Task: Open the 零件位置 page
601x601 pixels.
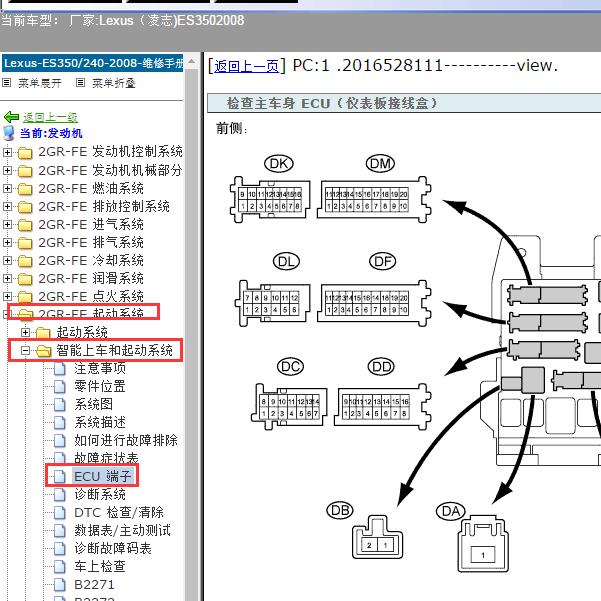Action: (100, 386)
